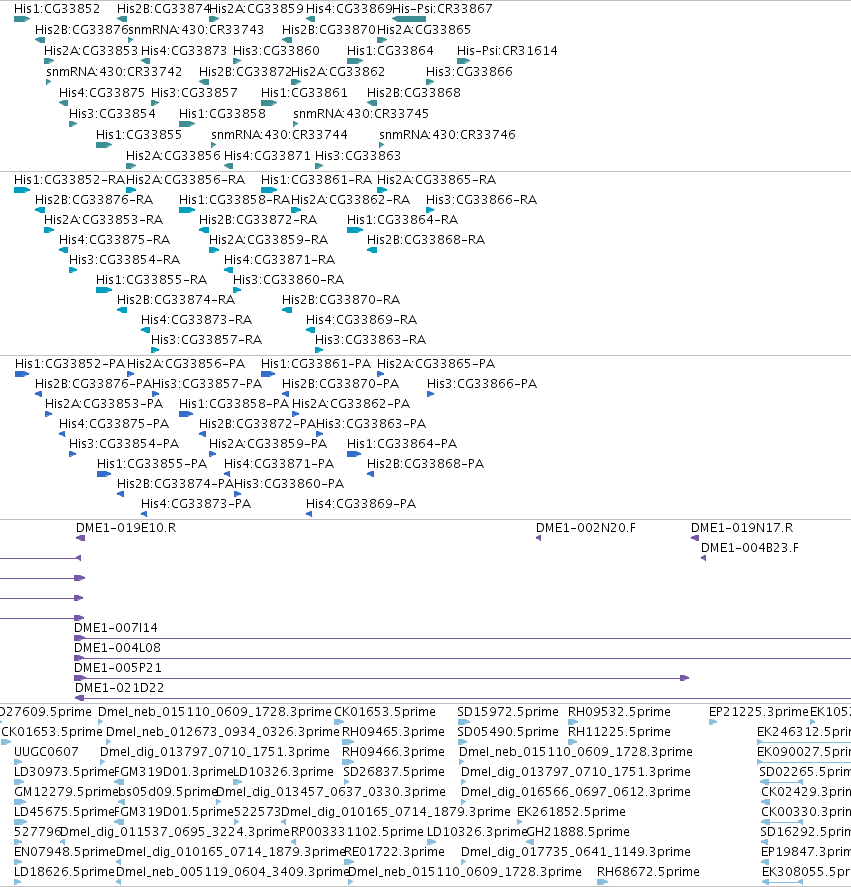Click the His2A:CG33865-PA protein label

[x=436, y=364]
